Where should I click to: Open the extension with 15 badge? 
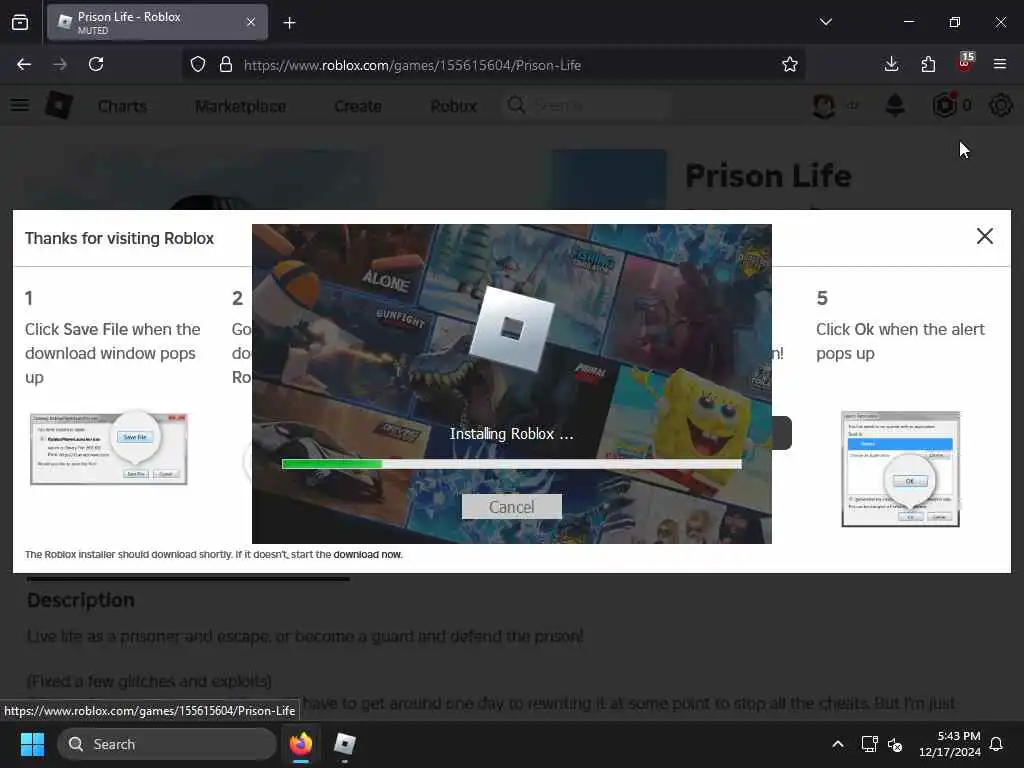(965, 63)
